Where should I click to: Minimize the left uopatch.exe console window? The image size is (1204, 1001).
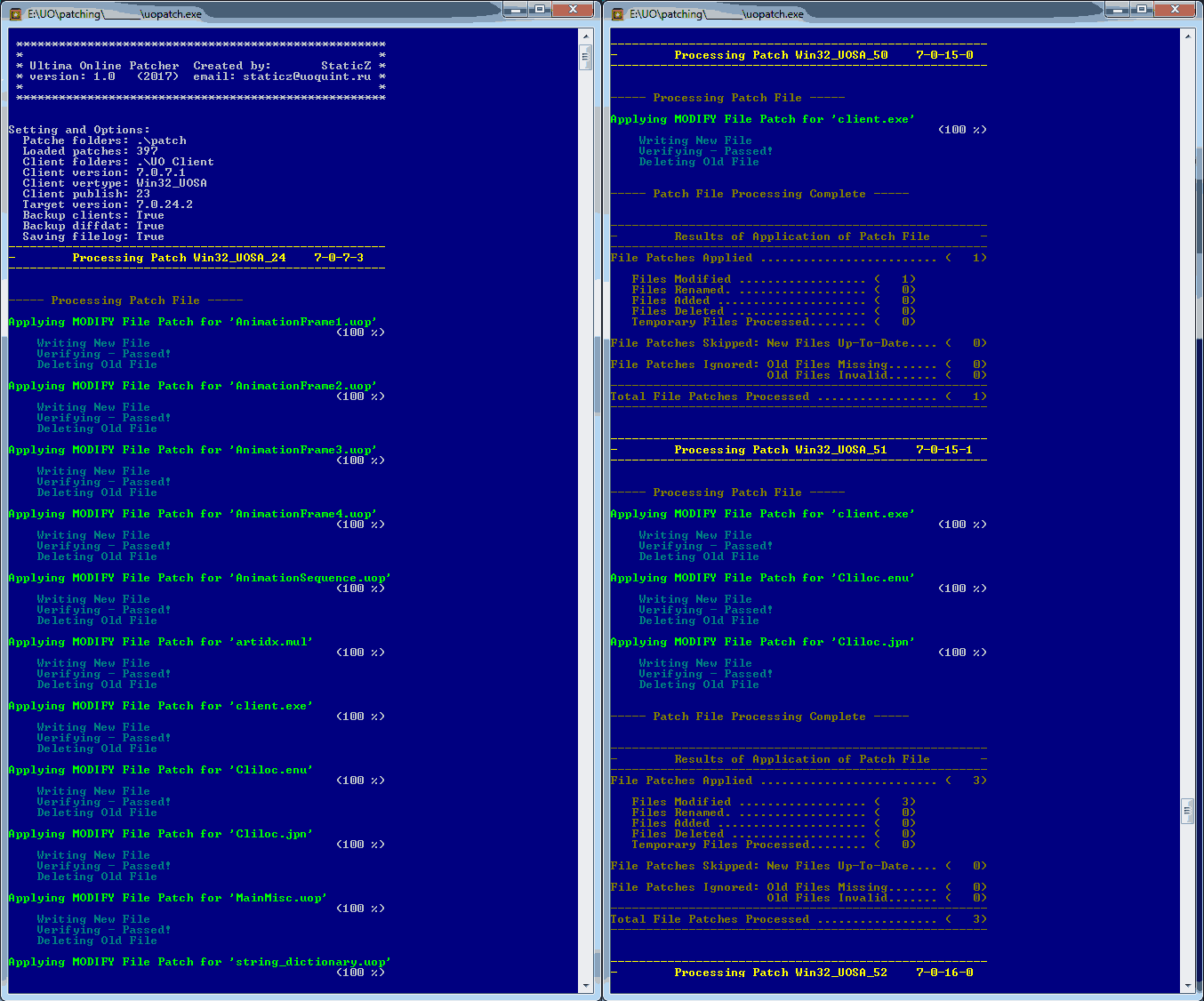click(516, 9)
